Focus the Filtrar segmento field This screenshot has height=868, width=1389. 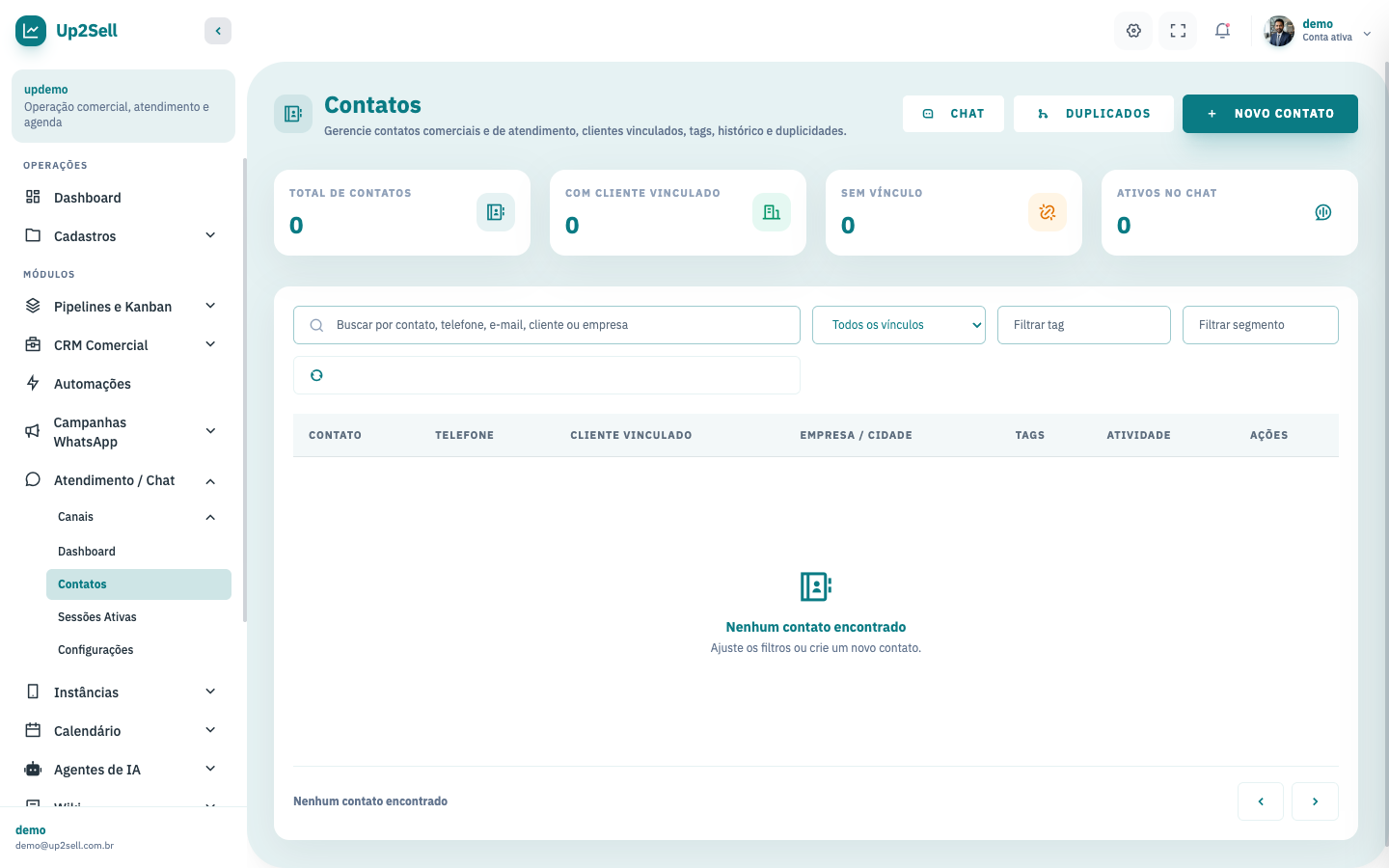point(1261,325)
